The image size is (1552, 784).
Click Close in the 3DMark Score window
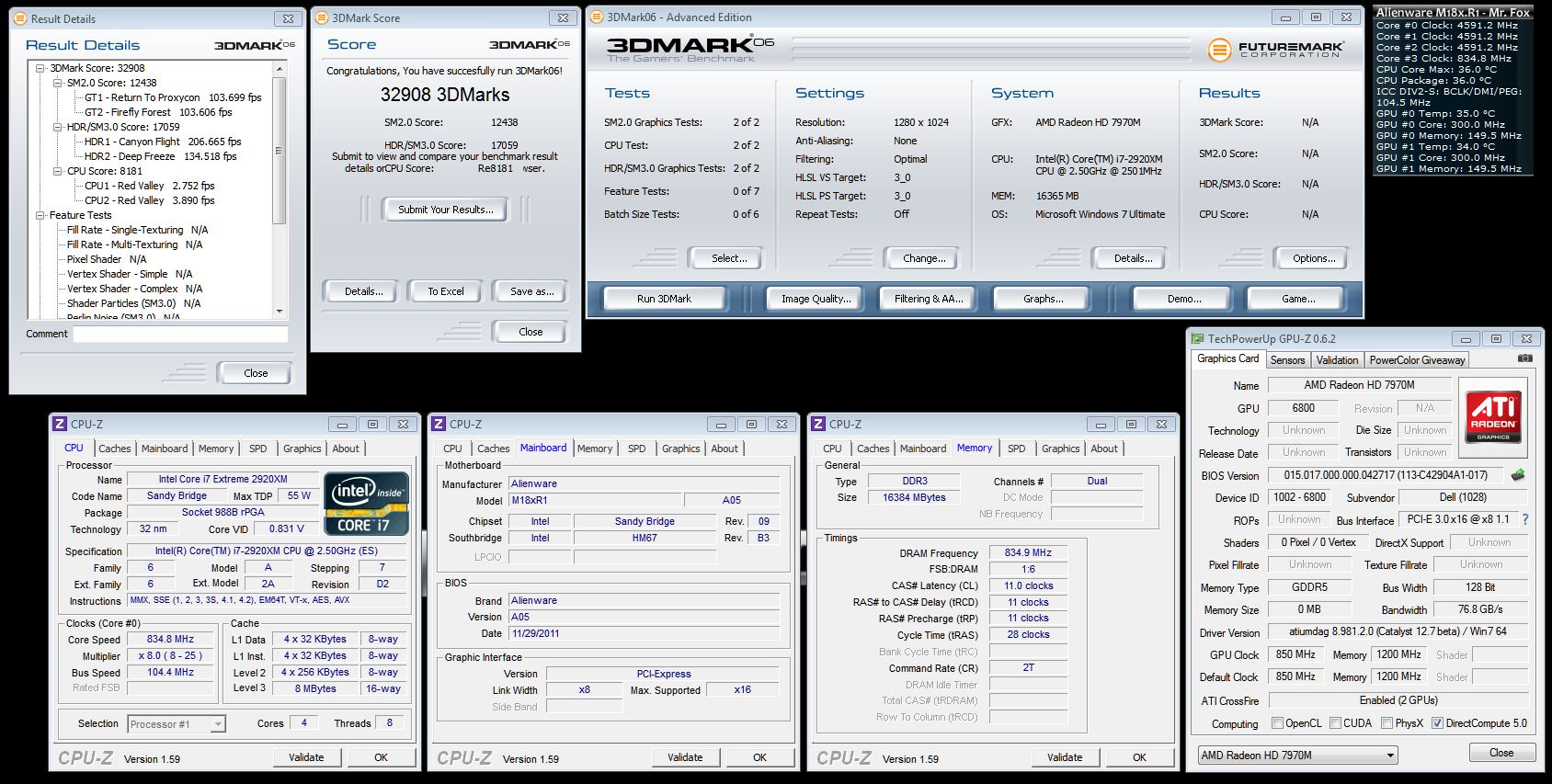click(531, 332)
